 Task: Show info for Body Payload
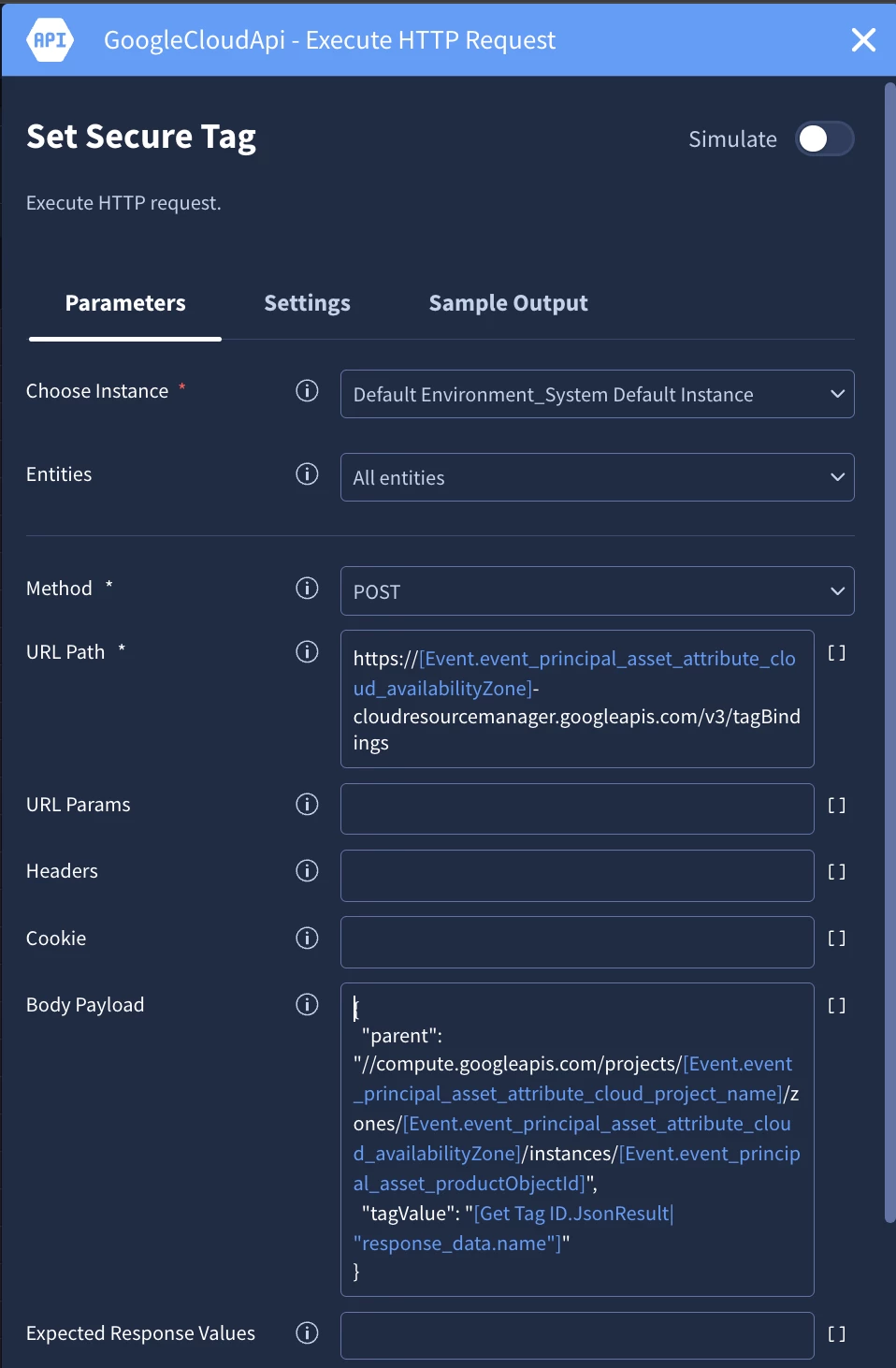coord(307,1004)
